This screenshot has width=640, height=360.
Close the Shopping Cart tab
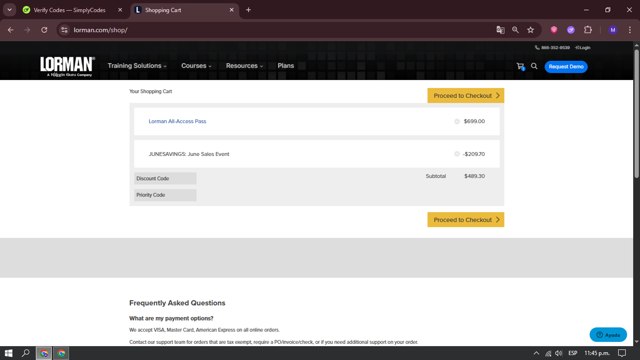pos(231,10)
